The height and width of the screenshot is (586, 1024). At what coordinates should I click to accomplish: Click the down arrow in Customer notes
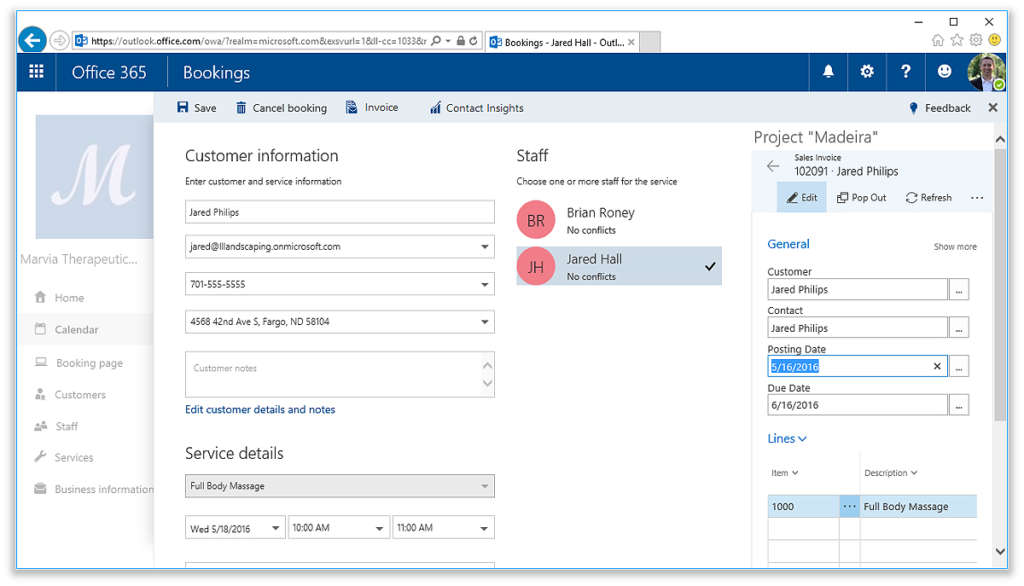point(487,383)
